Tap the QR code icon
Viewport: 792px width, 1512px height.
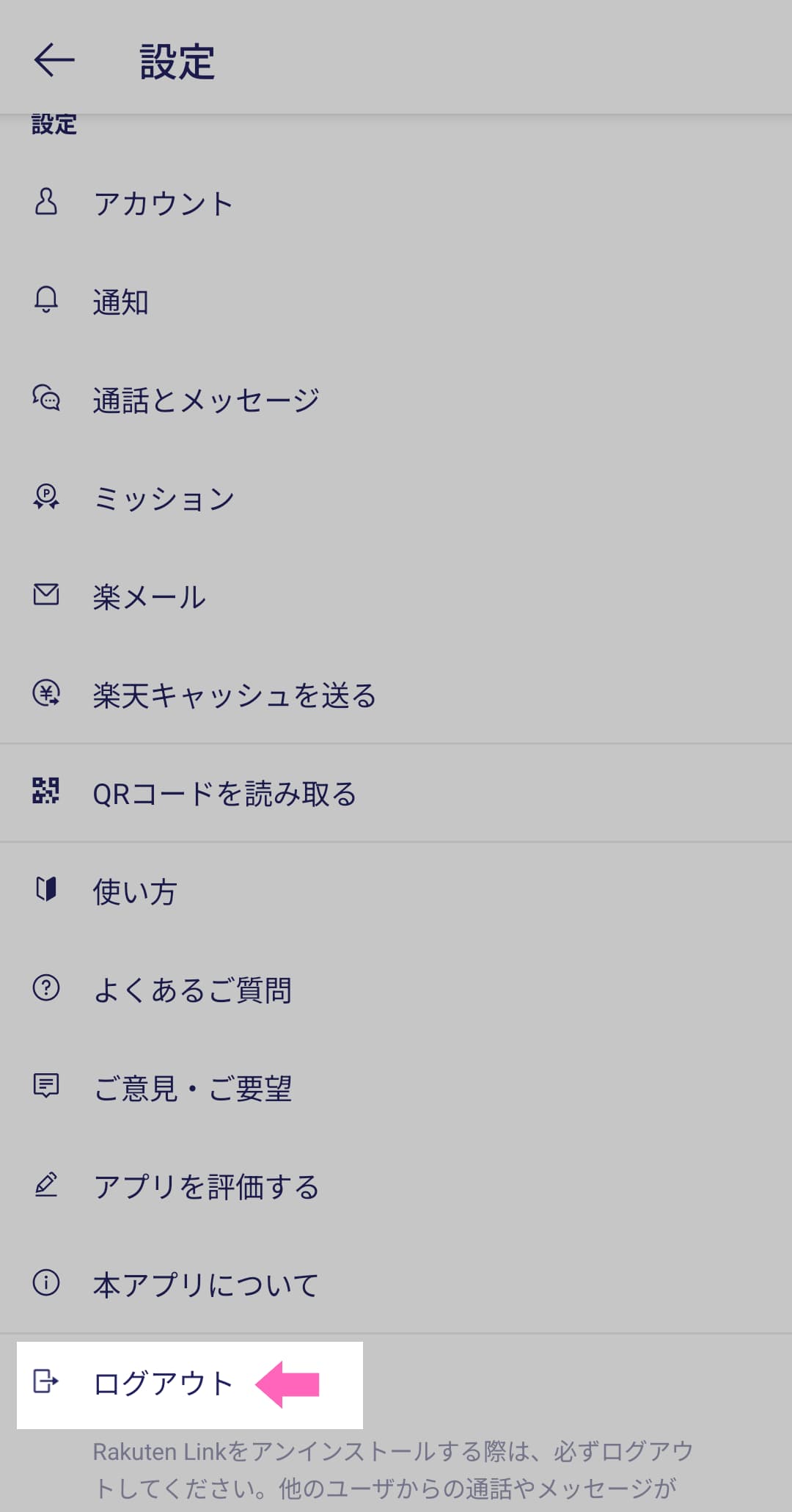point(46,792)
